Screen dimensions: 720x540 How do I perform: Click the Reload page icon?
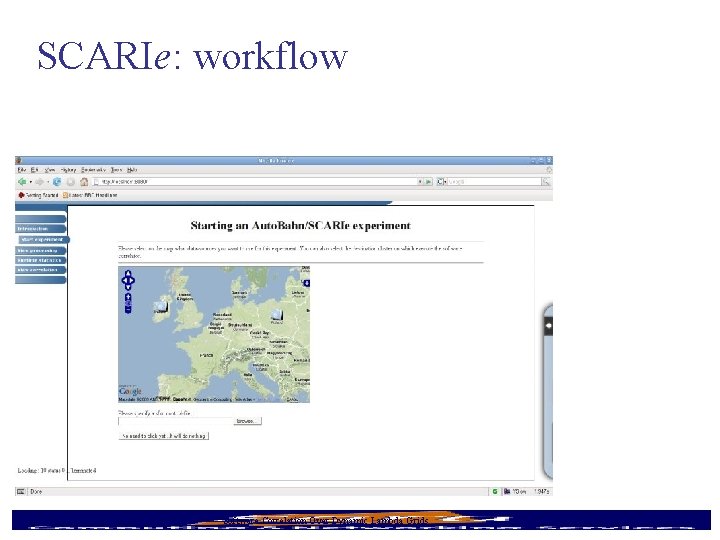point(57,182)
